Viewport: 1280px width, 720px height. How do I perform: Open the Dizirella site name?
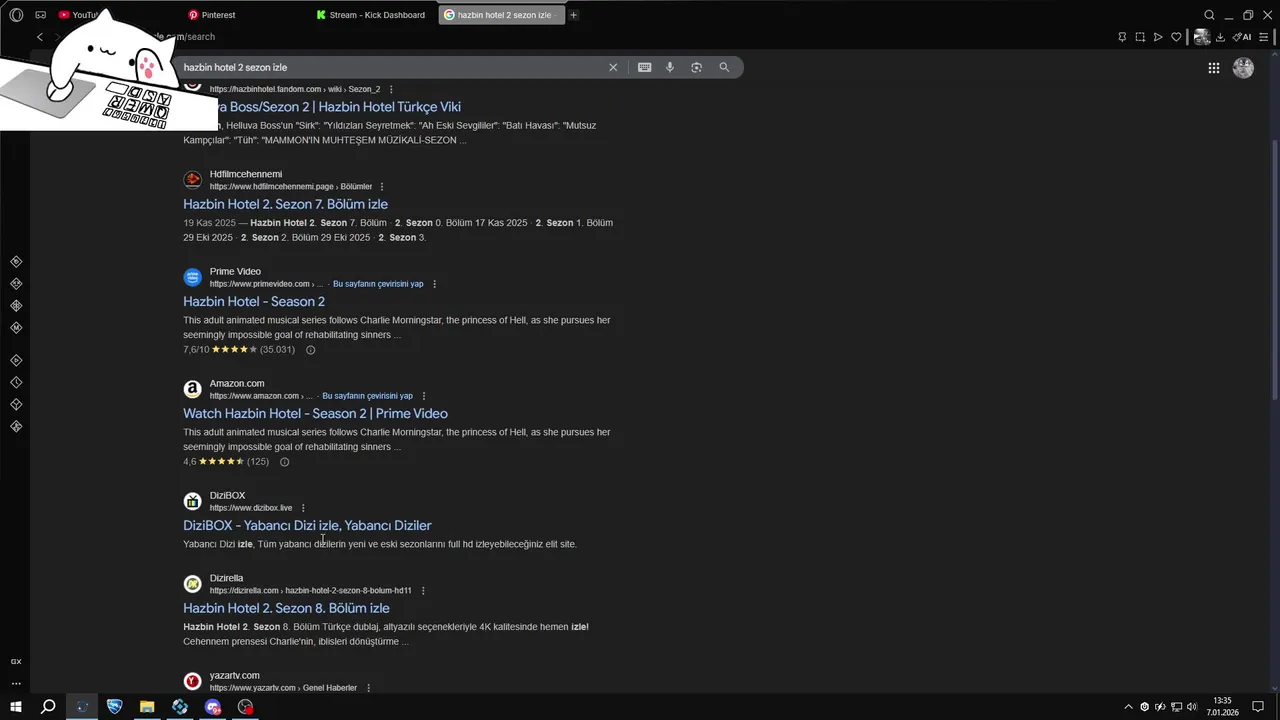pos(226,578)
